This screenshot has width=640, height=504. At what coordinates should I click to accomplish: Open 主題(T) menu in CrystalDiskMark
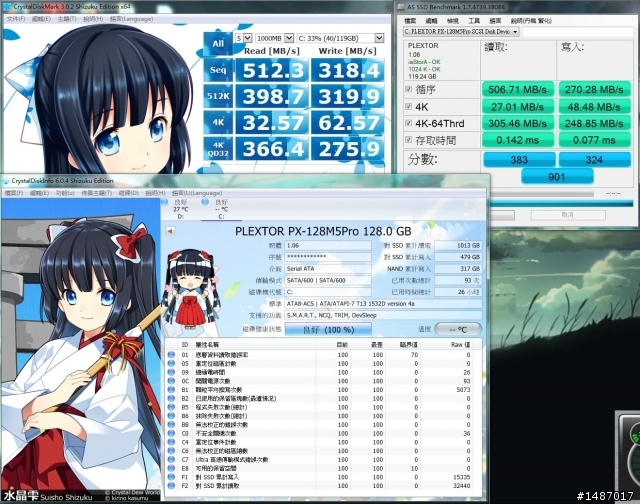point(67,19)
